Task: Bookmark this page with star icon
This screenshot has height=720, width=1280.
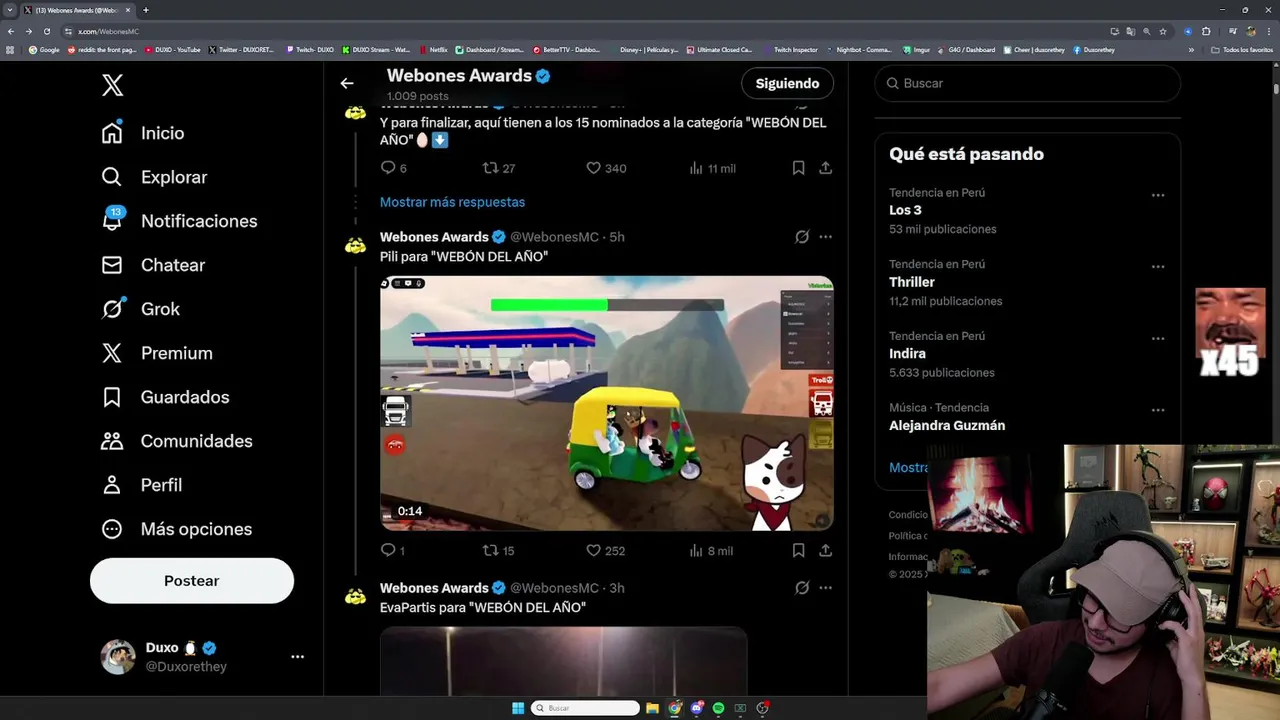Action: (1162, 31)
